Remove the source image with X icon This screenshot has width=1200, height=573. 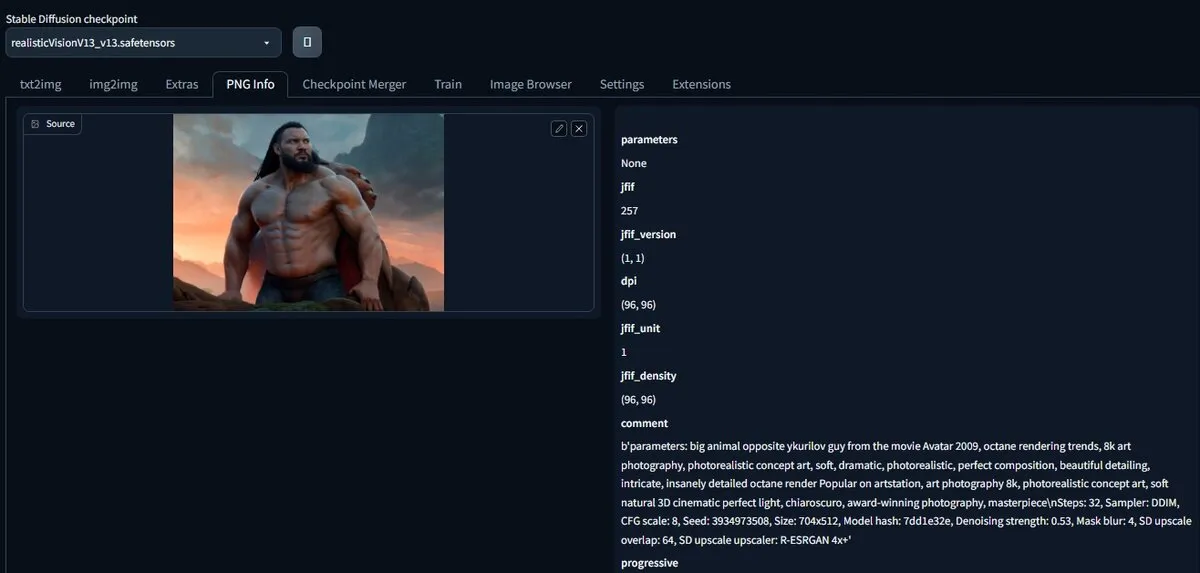coord(578,128)
